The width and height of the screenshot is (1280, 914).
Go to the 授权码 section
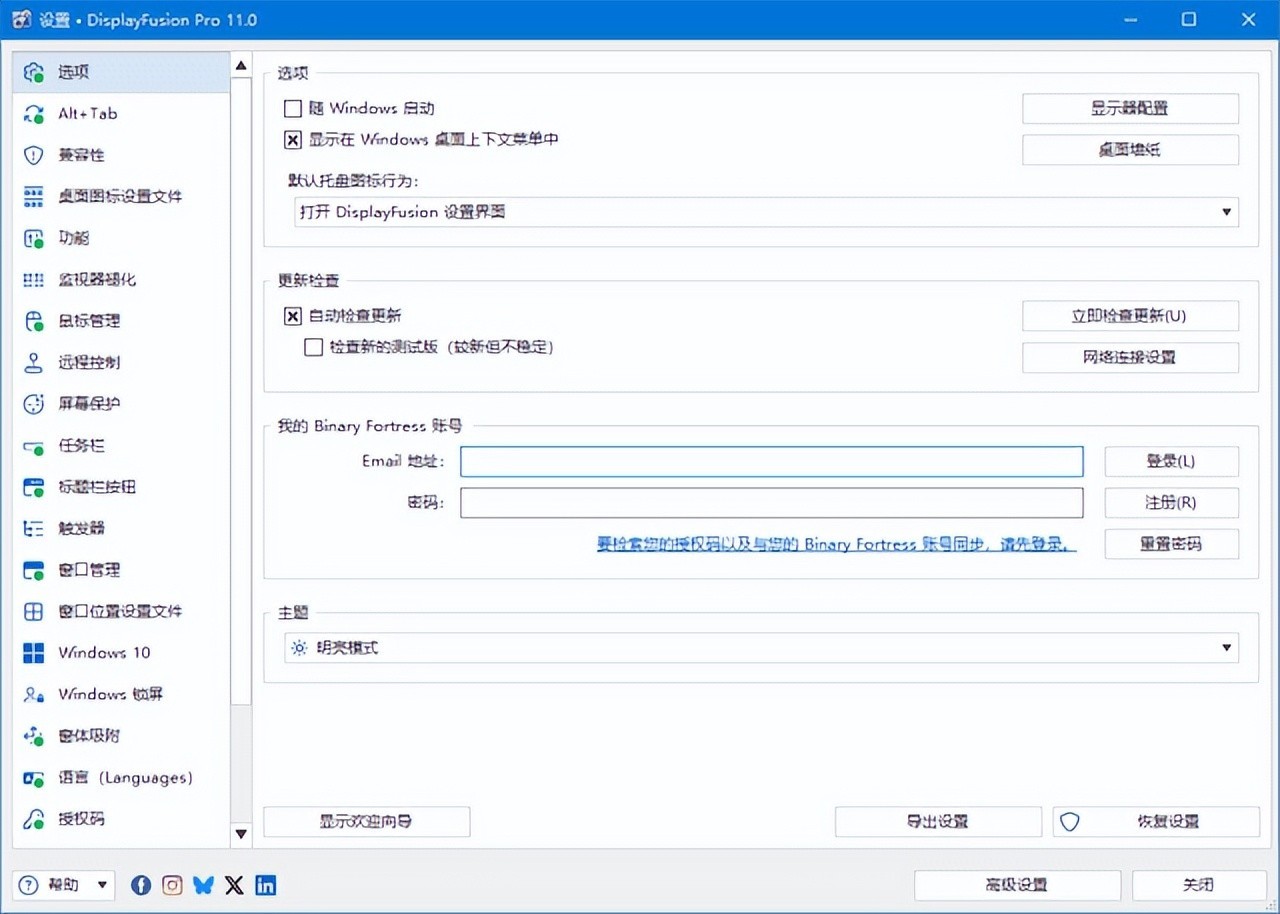click(121, 819)
